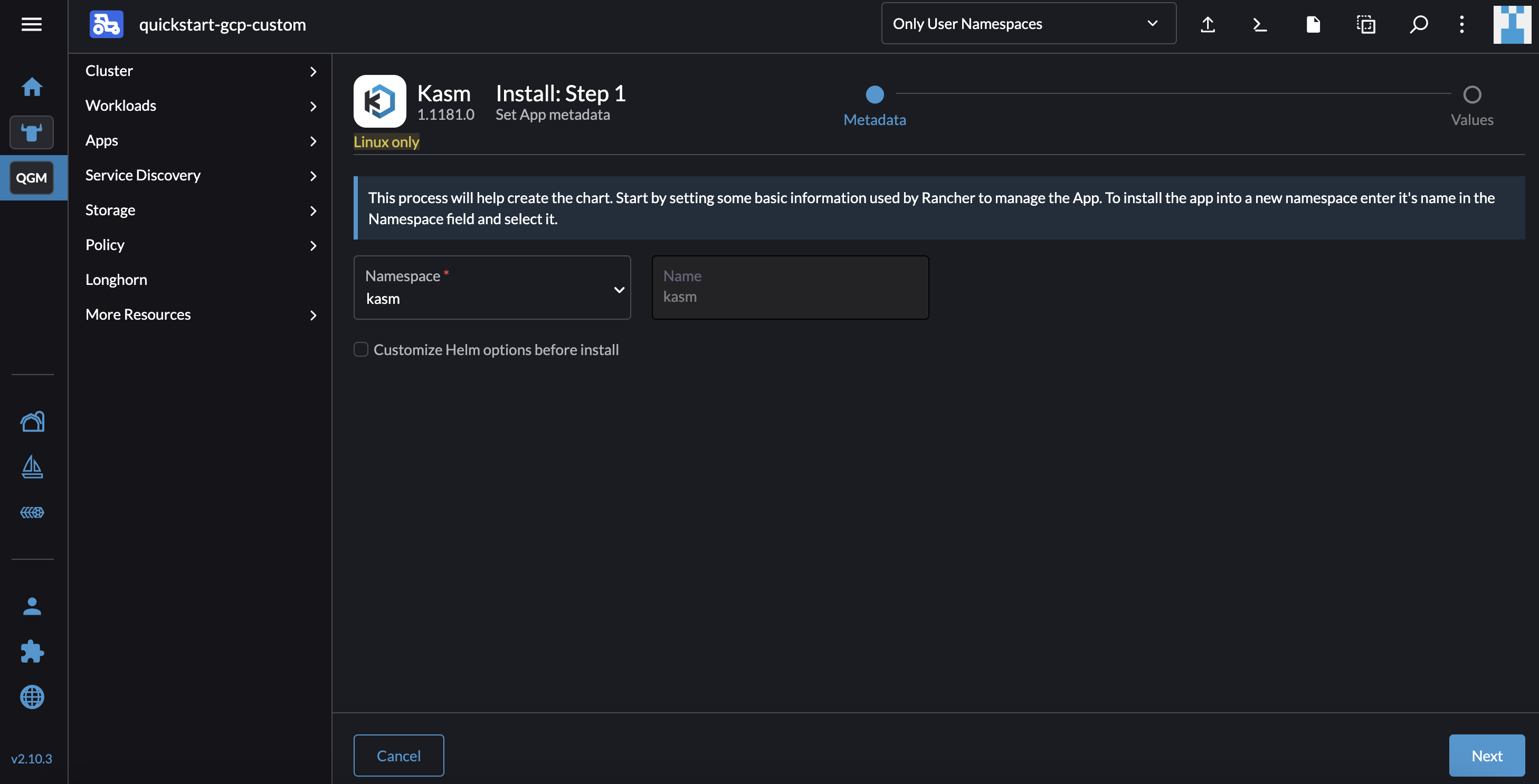Select Workloads in the side navigation
This screenshot has height=784, width=1539.
pyautogui.click(x=121, y=106)
